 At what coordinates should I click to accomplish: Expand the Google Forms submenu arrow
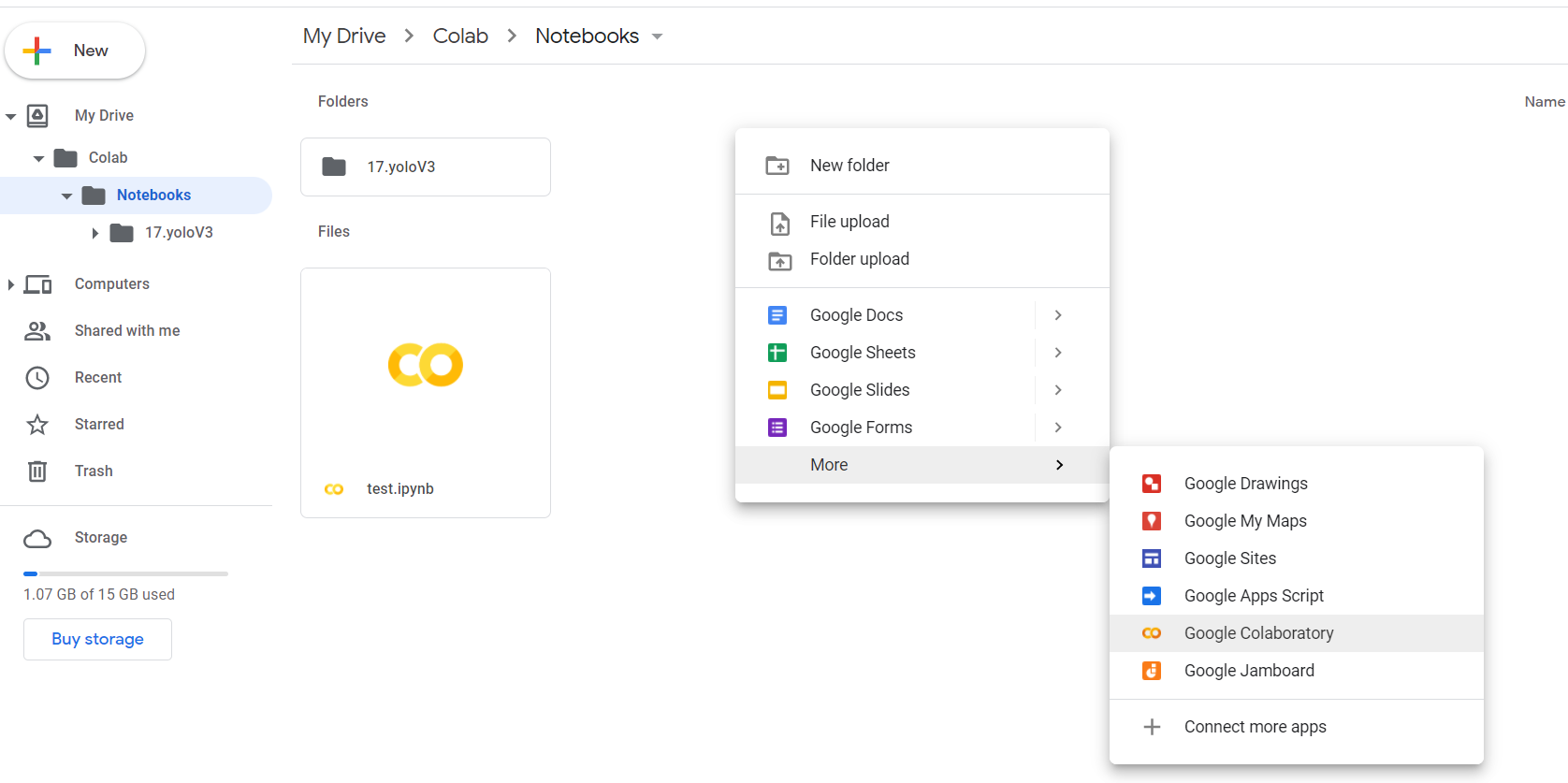pyautogui.click(x=1058, y=428)
